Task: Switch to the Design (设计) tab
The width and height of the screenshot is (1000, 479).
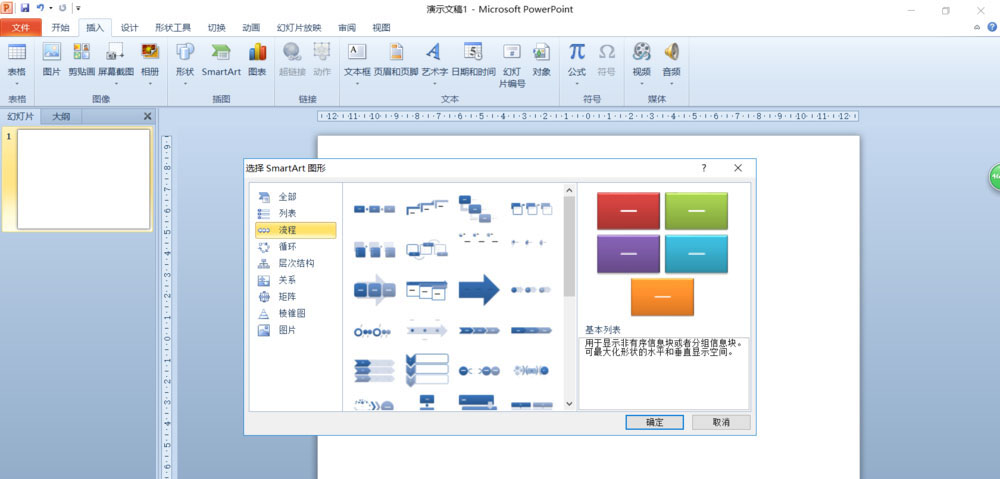Action: [x=129, y=27]
